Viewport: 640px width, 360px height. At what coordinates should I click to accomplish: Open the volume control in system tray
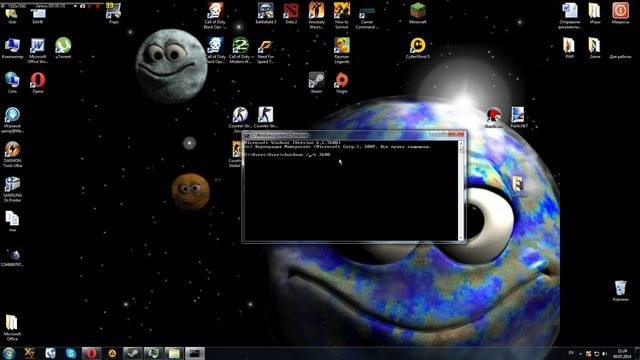[604, 353]
